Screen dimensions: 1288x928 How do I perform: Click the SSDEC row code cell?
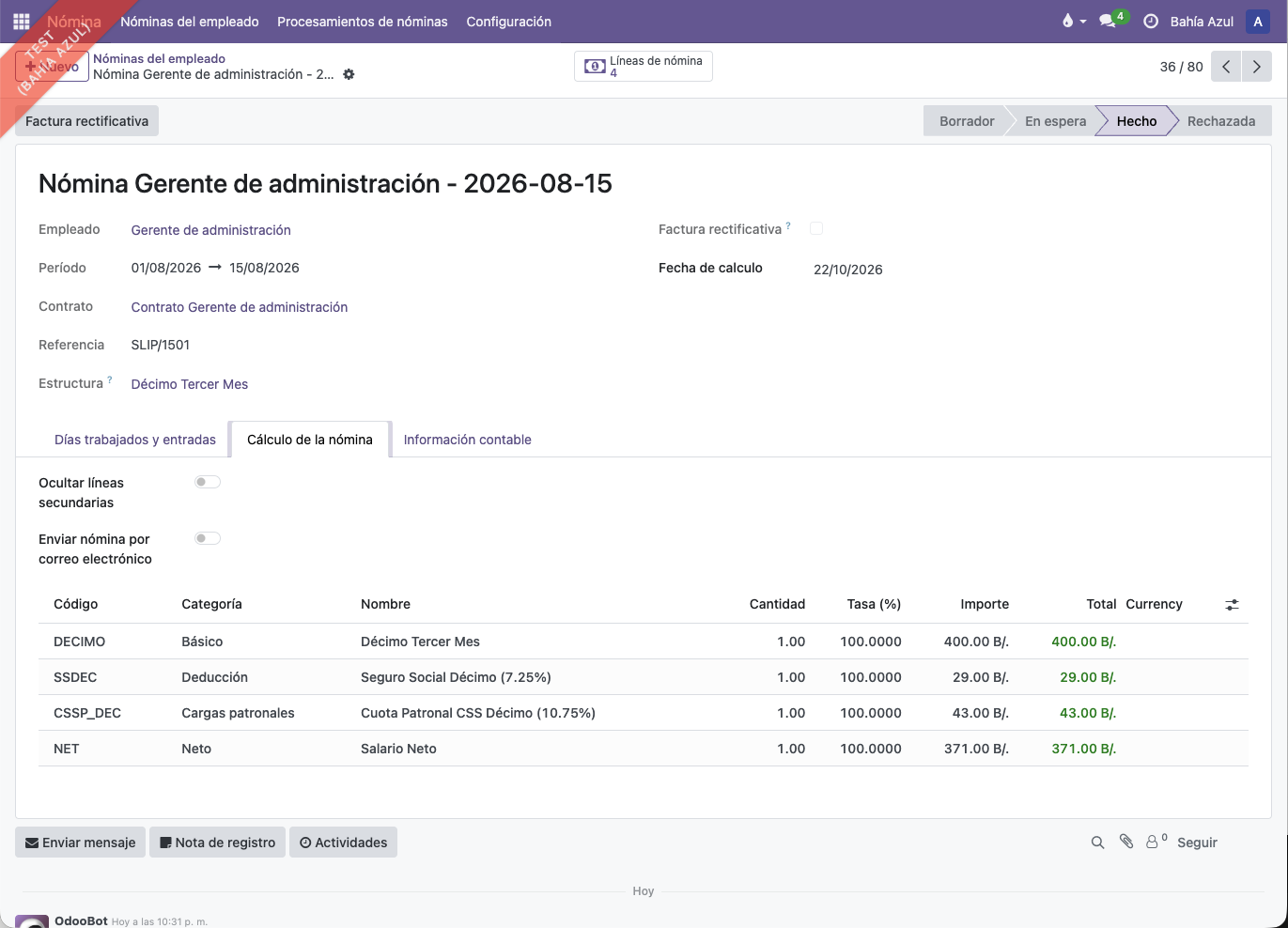pos(75,677)
